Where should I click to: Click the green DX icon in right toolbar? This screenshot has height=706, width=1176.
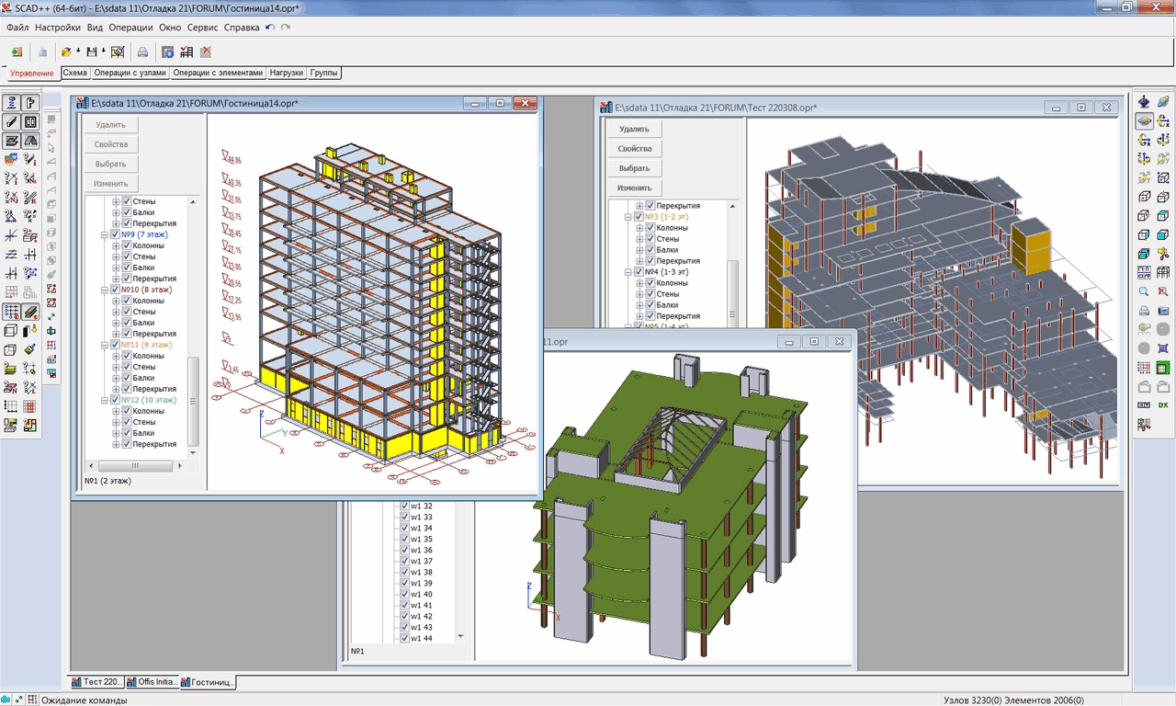[1163, 404]
